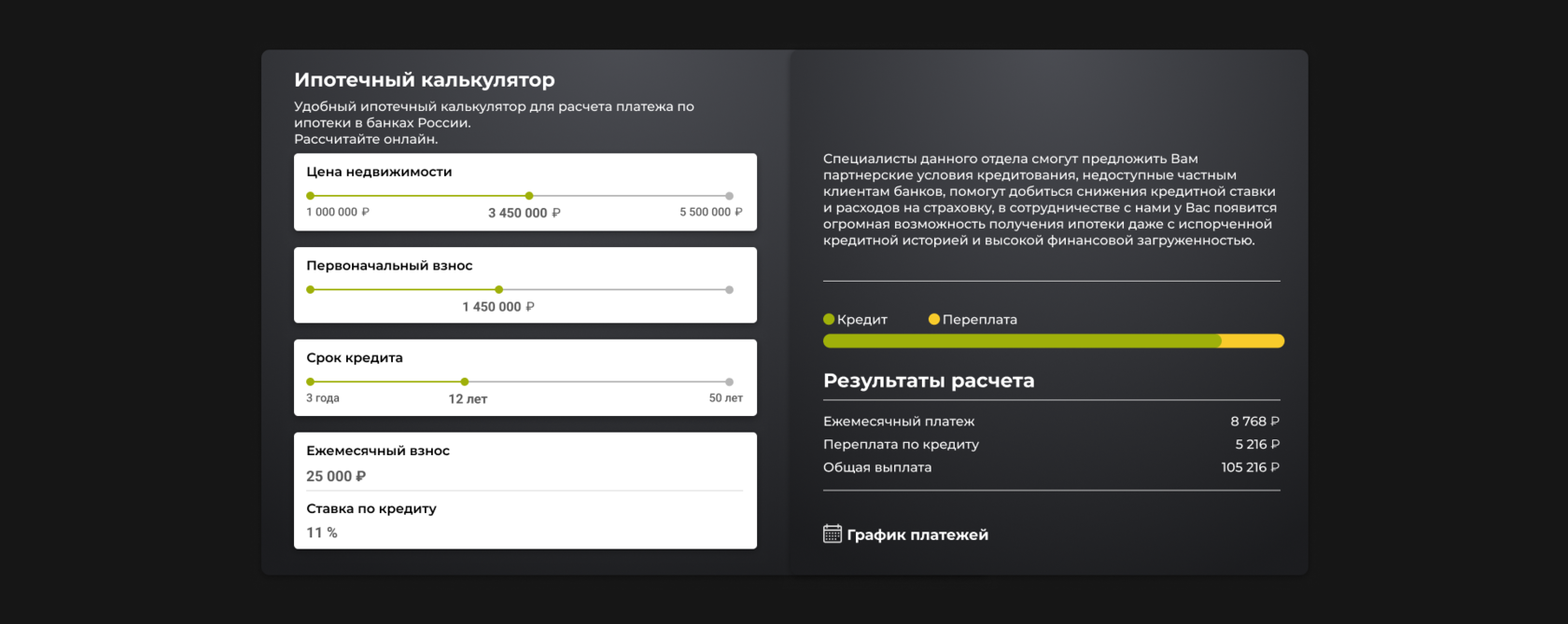
Task: Click the Цена недвижимости label
Action: tap(379, 172)
